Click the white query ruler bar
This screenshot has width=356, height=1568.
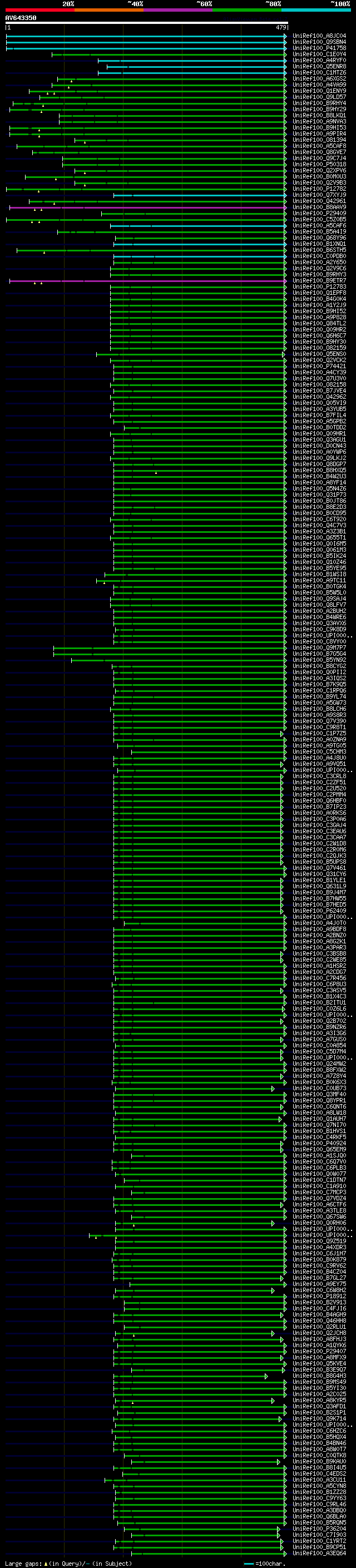(x=147, y=22)
